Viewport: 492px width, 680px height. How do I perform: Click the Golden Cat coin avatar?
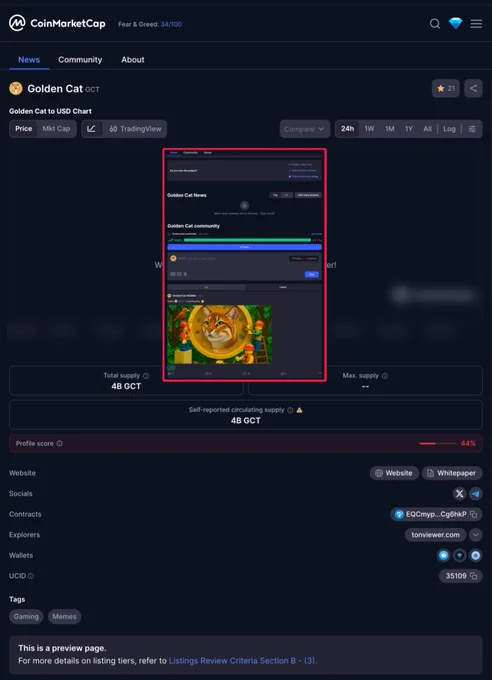coord(16,88)
